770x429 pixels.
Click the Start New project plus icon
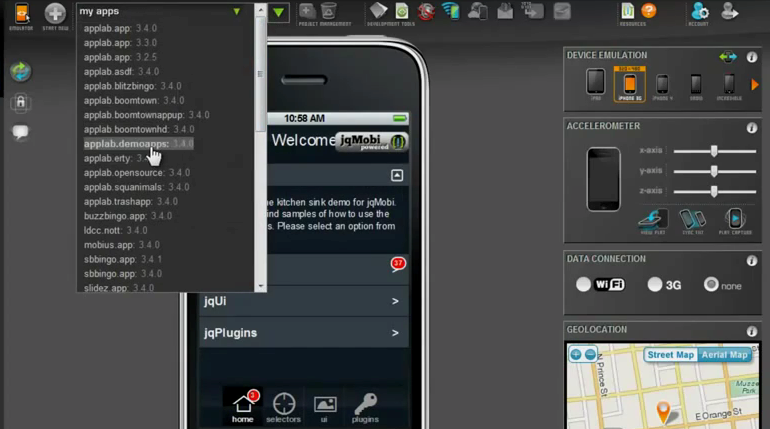55,13
